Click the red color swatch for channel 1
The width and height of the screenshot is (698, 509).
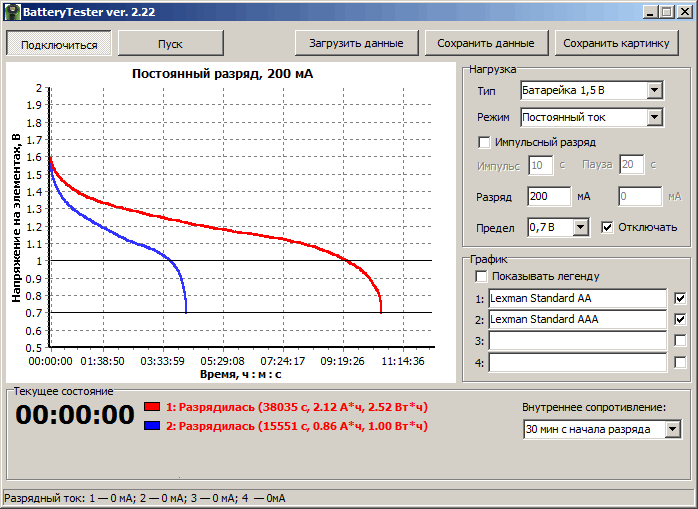click(152, 407)
